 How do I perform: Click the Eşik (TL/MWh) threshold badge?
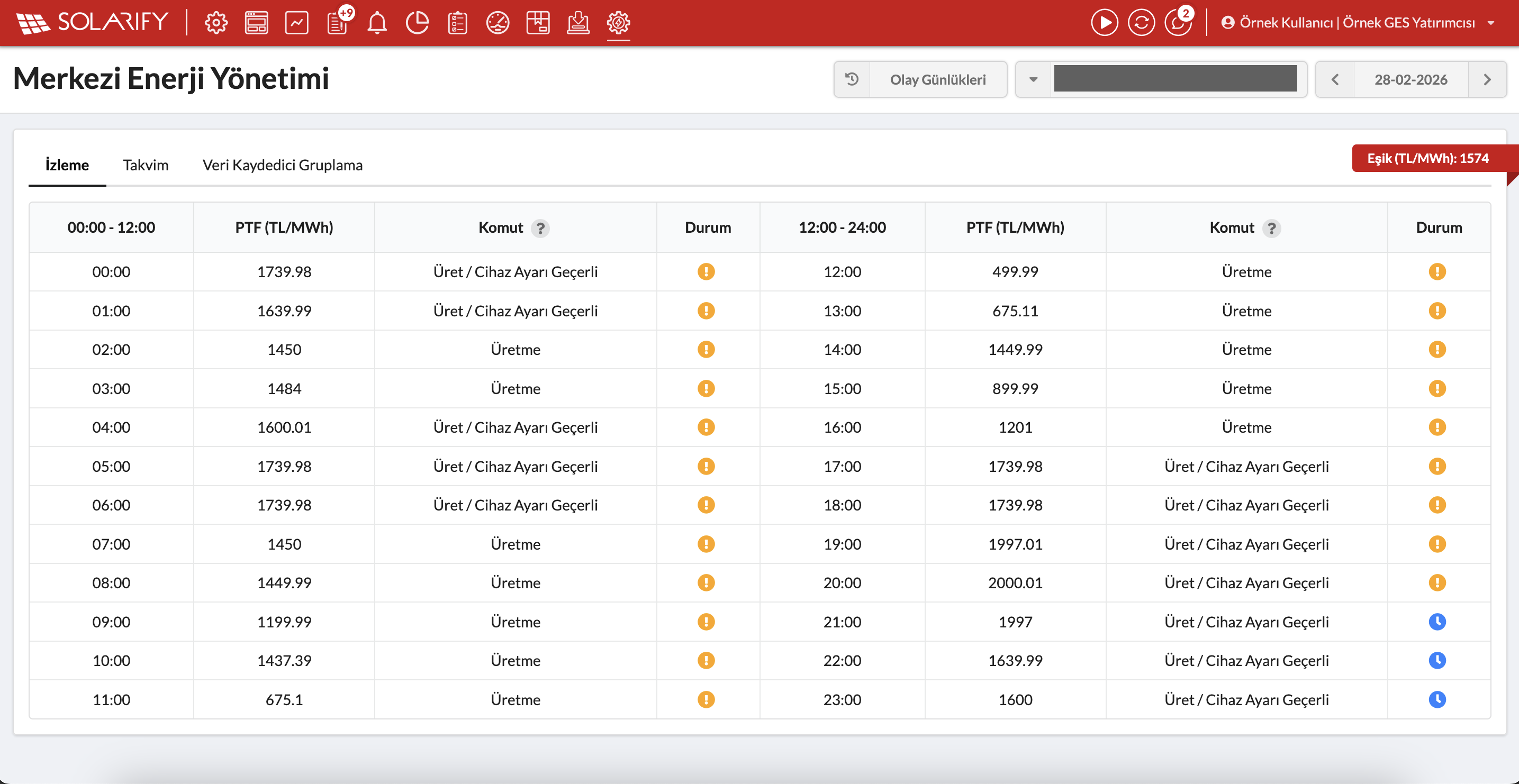[x=1427, y=158]
